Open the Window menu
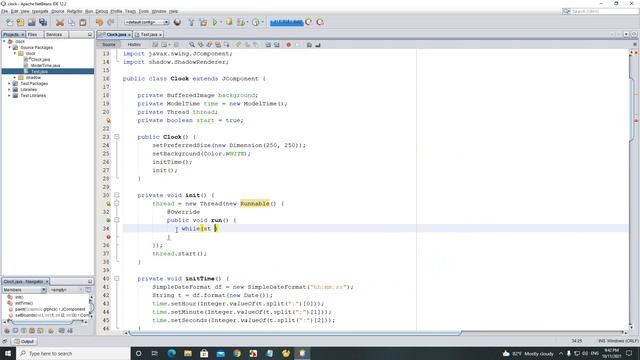 [159, 11]
